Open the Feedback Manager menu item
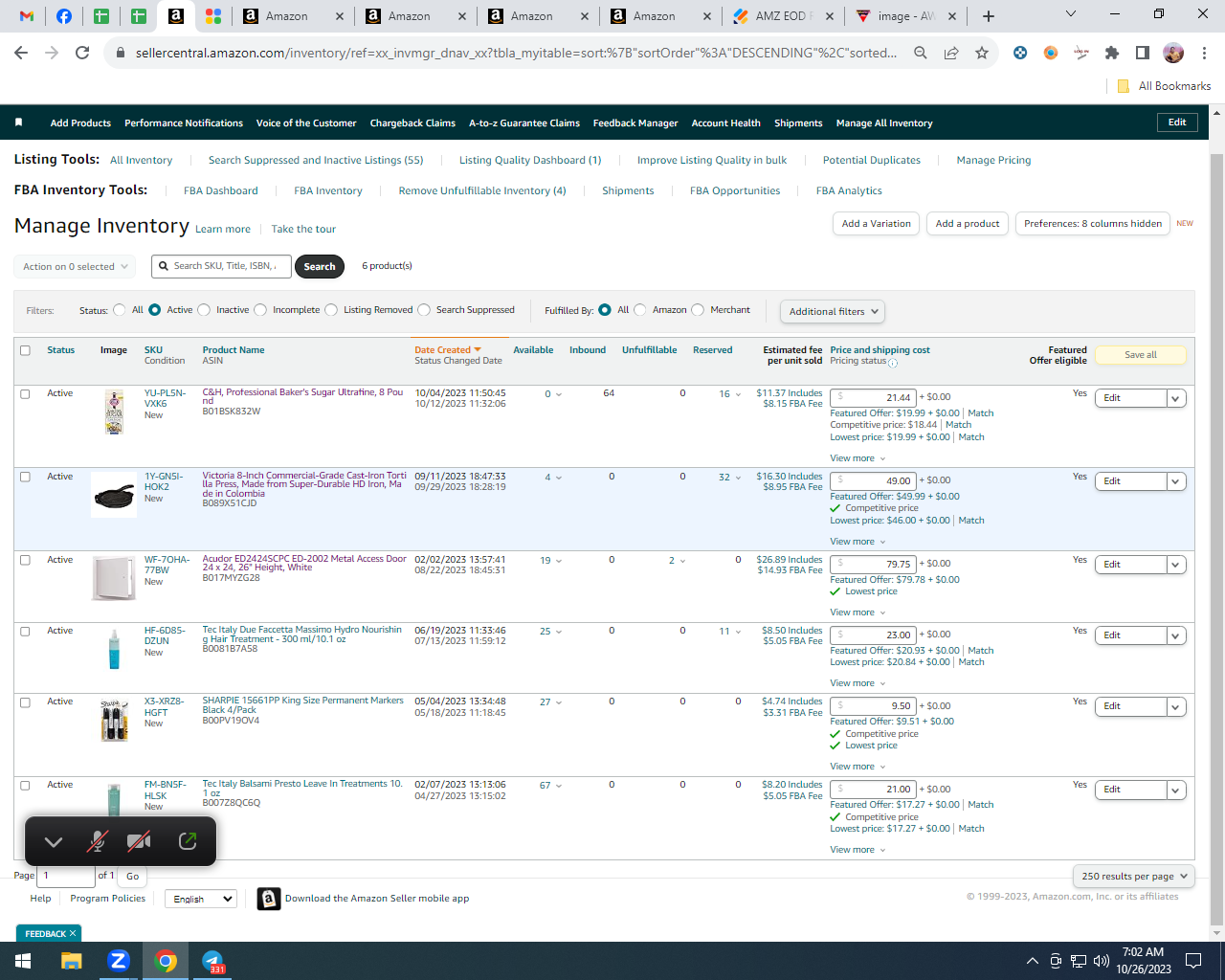This screenshot has height=980, width=1225. [x=635, y=123]
